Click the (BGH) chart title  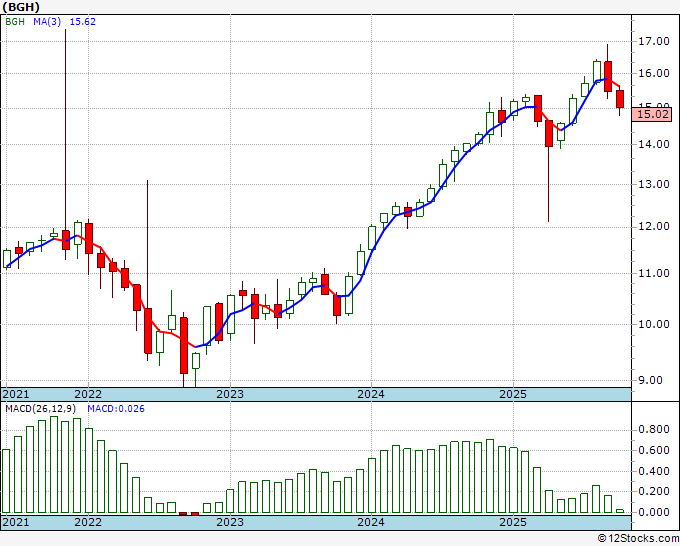21,7
